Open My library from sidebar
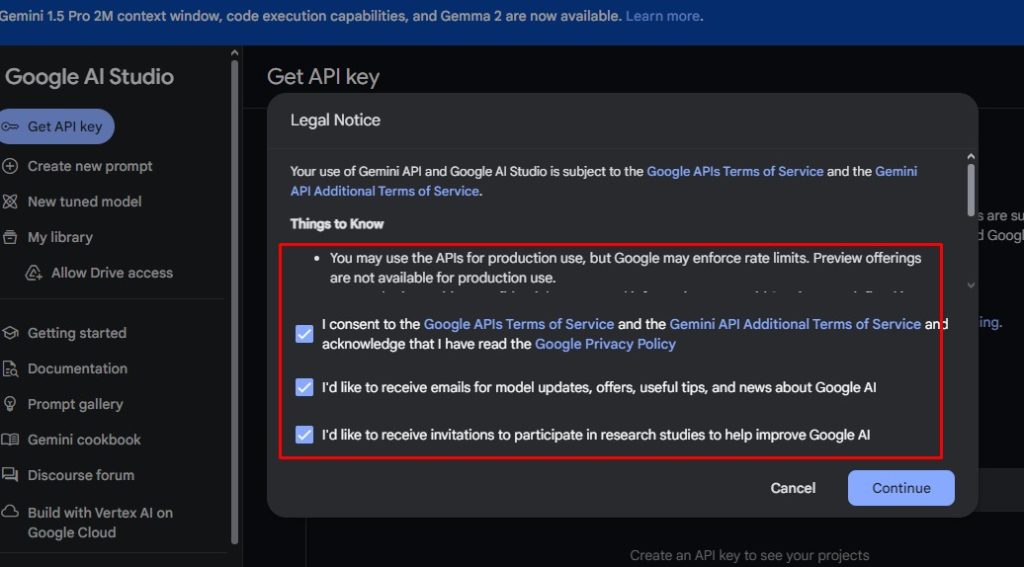This screenshot has height=567, width=1024. pos(60,237)
